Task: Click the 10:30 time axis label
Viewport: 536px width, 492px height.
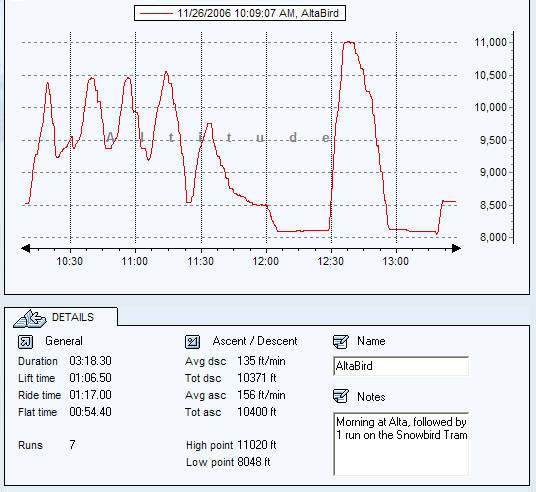Action: coord(69,262)
